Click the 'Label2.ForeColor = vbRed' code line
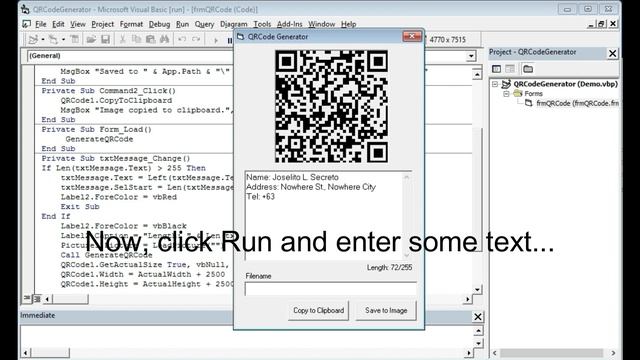Viewport: 640px width, 360px height. 119,197
